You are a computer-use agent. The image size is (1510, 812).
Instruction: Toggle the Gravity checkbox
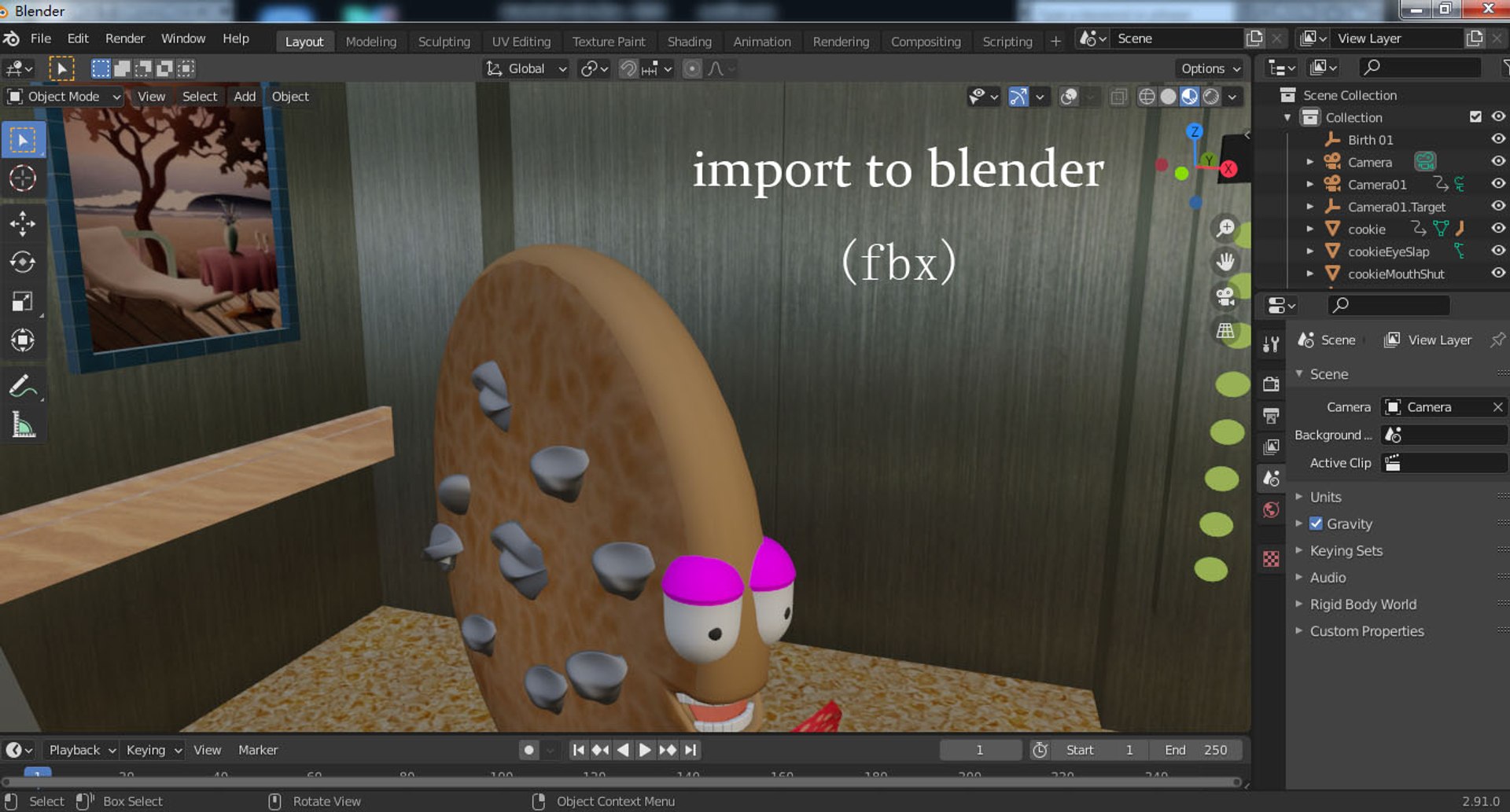pos(1316,524)
